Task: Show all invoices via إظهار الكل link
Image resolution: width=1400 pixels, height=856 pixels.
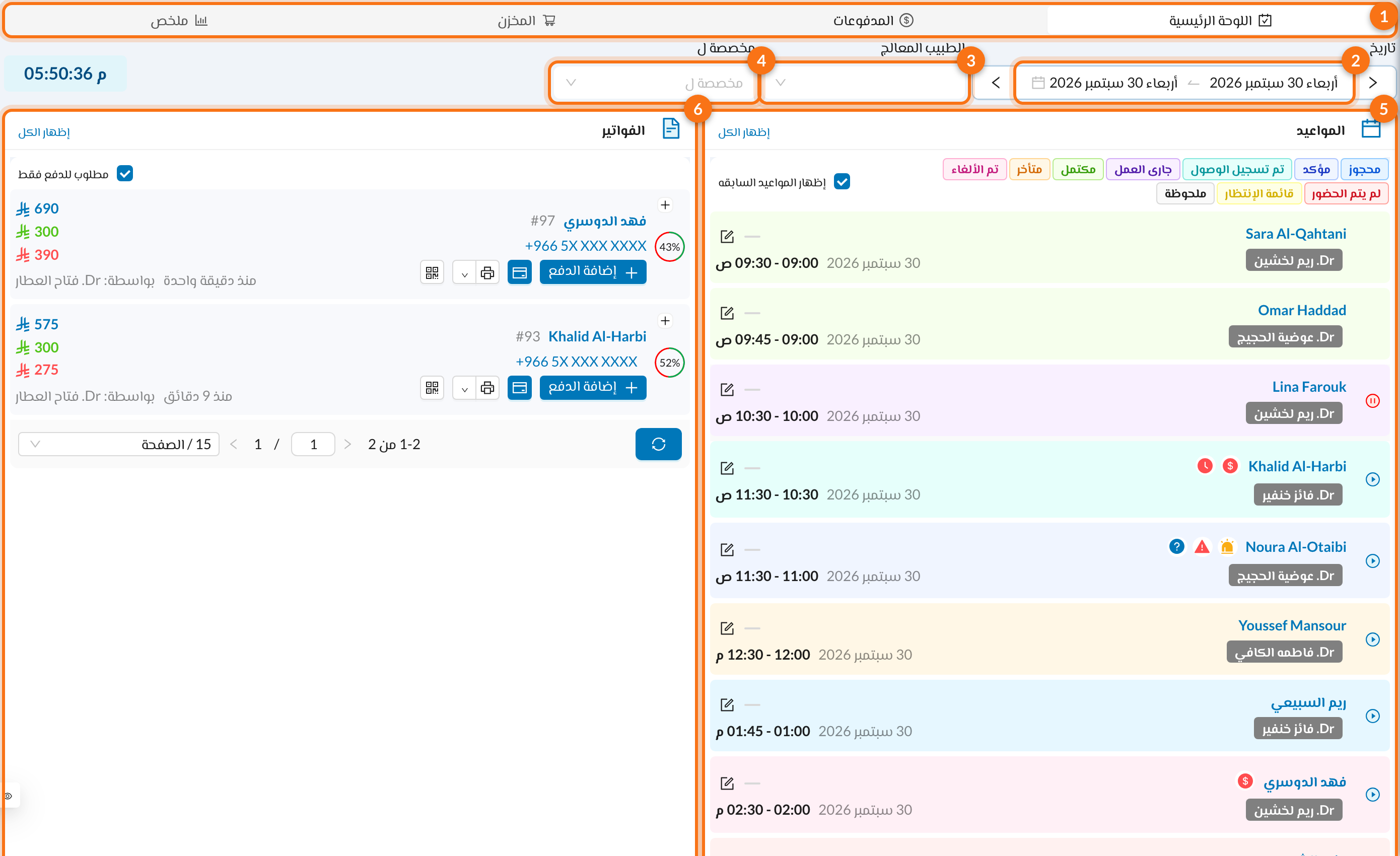Action: [x=44, y=132]
